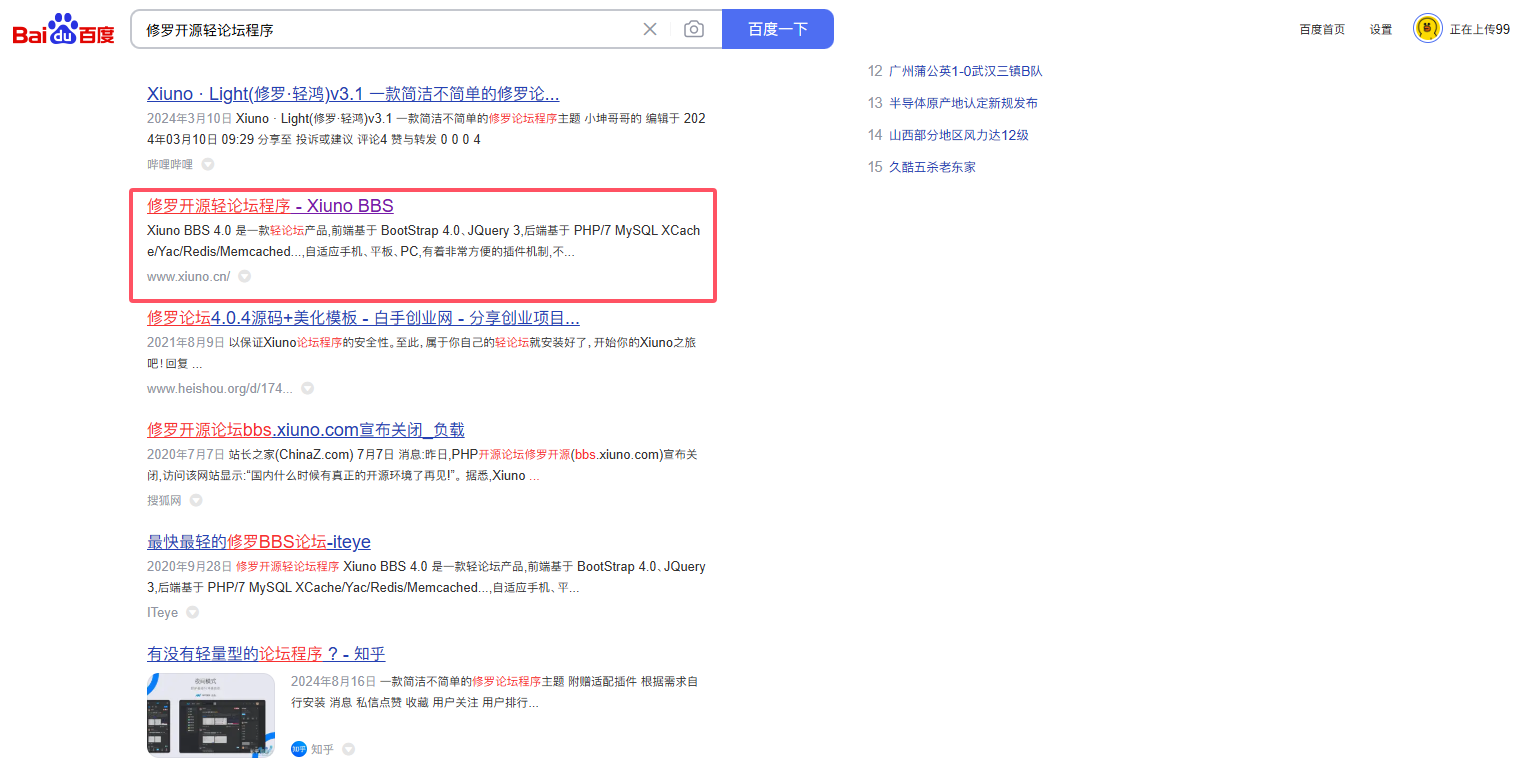
Task: Click the 百度一下 search button
Action: point(778,29)
